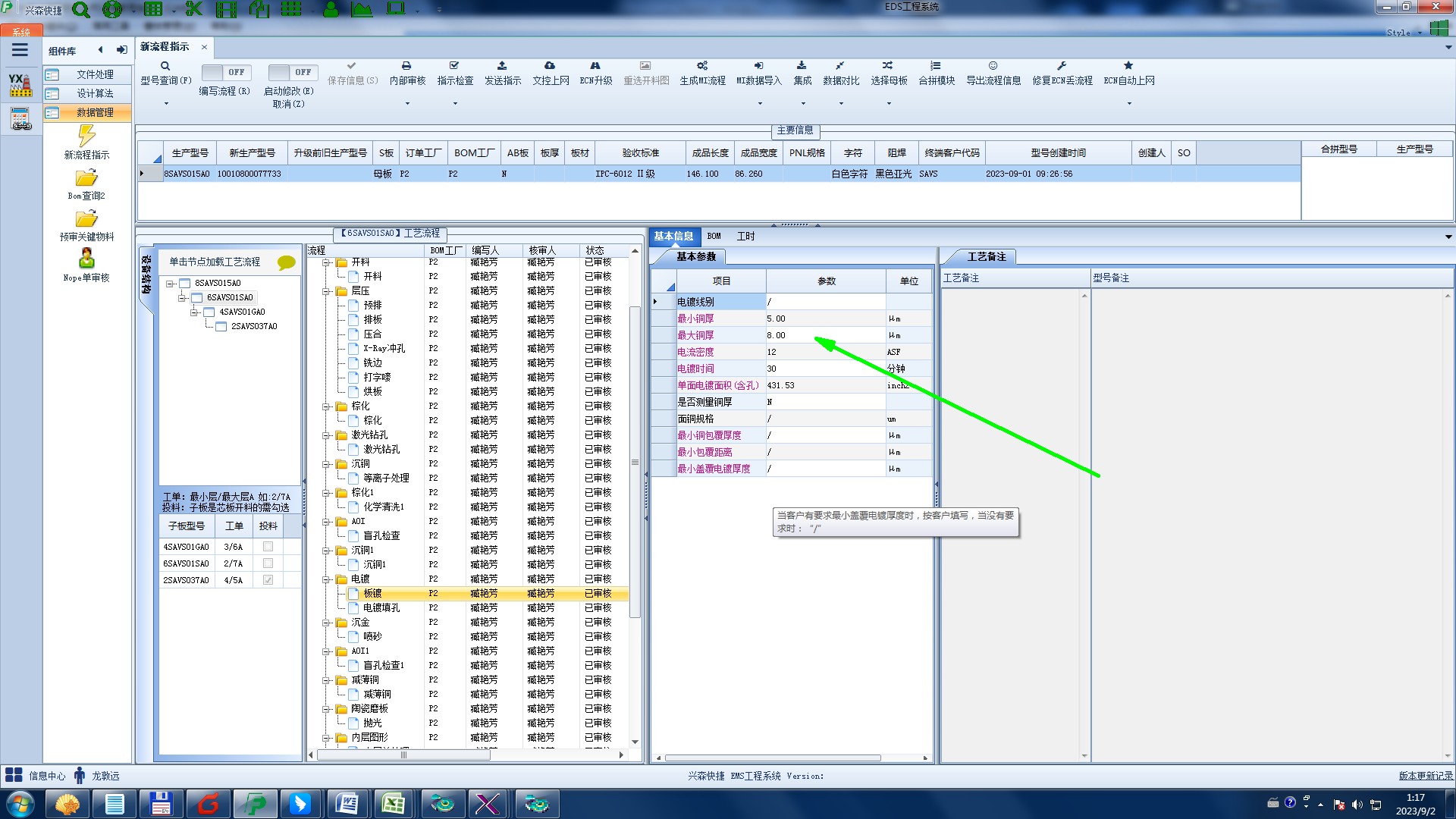Open the Bom查询2 folder icon
Viewport: 1456px width, 819px height.
(x=86, y=178)
